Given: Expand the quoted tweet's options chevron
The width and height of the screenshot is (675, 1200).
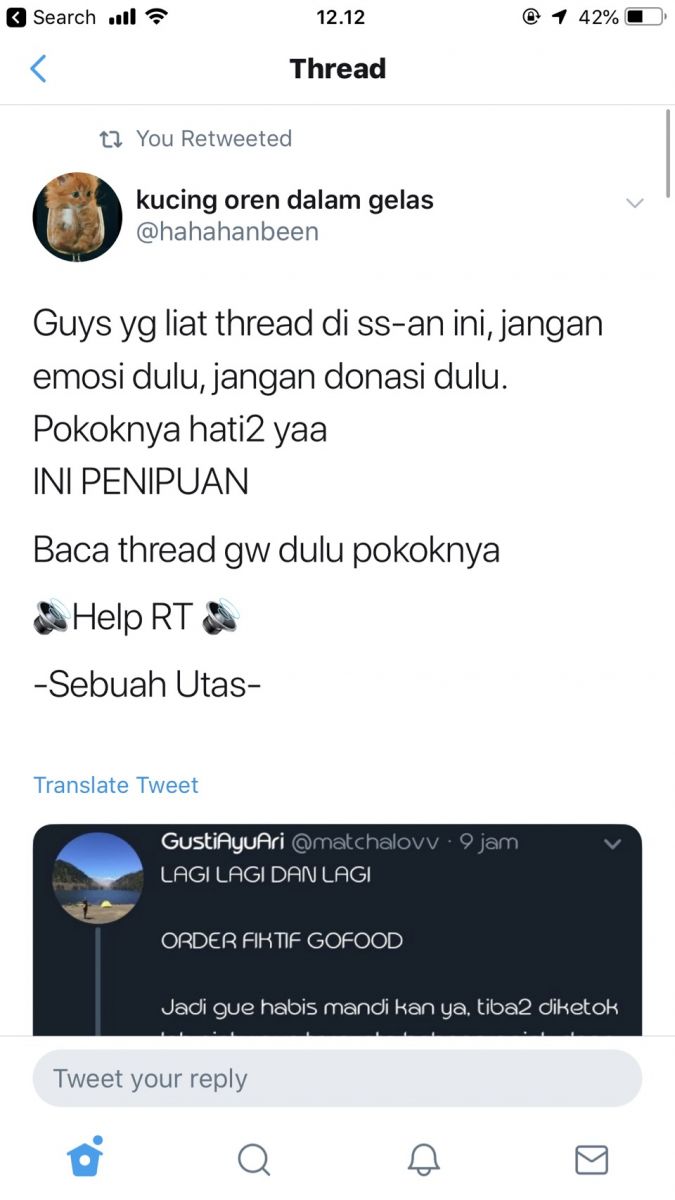Looking at the screenshot, I should point(613,844).
